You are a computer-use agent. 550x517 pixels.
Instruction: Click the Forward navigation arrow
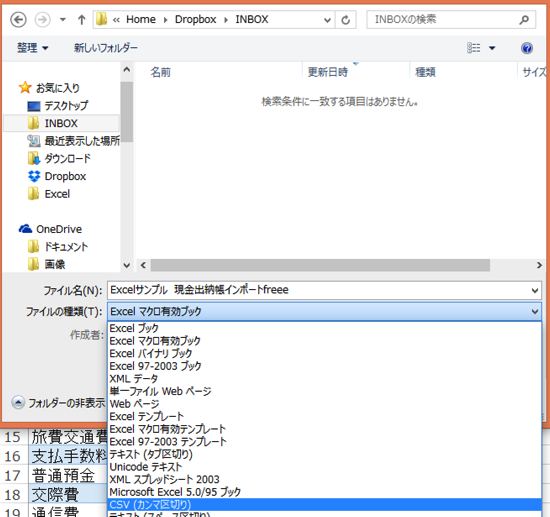(x=42, y=19)
